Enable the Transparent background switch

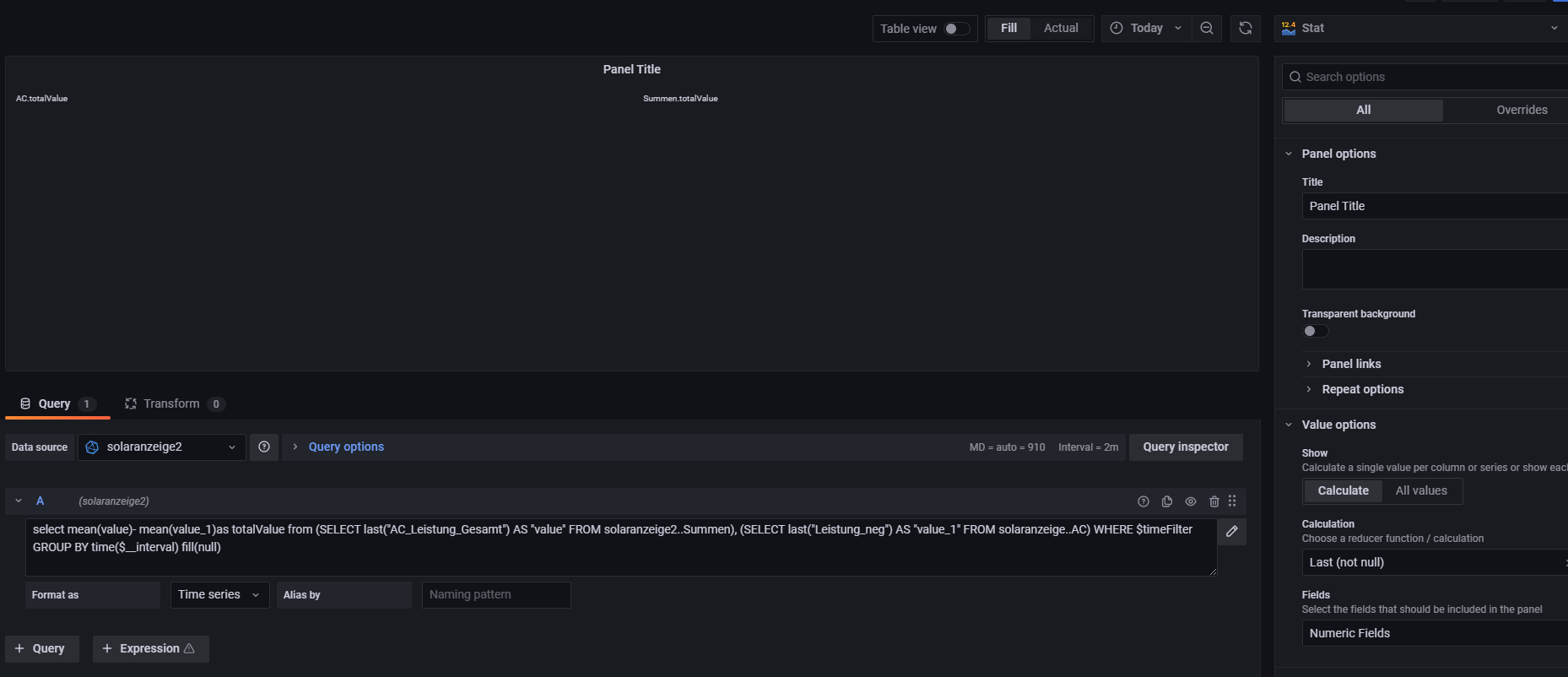tap(1315, 331)
